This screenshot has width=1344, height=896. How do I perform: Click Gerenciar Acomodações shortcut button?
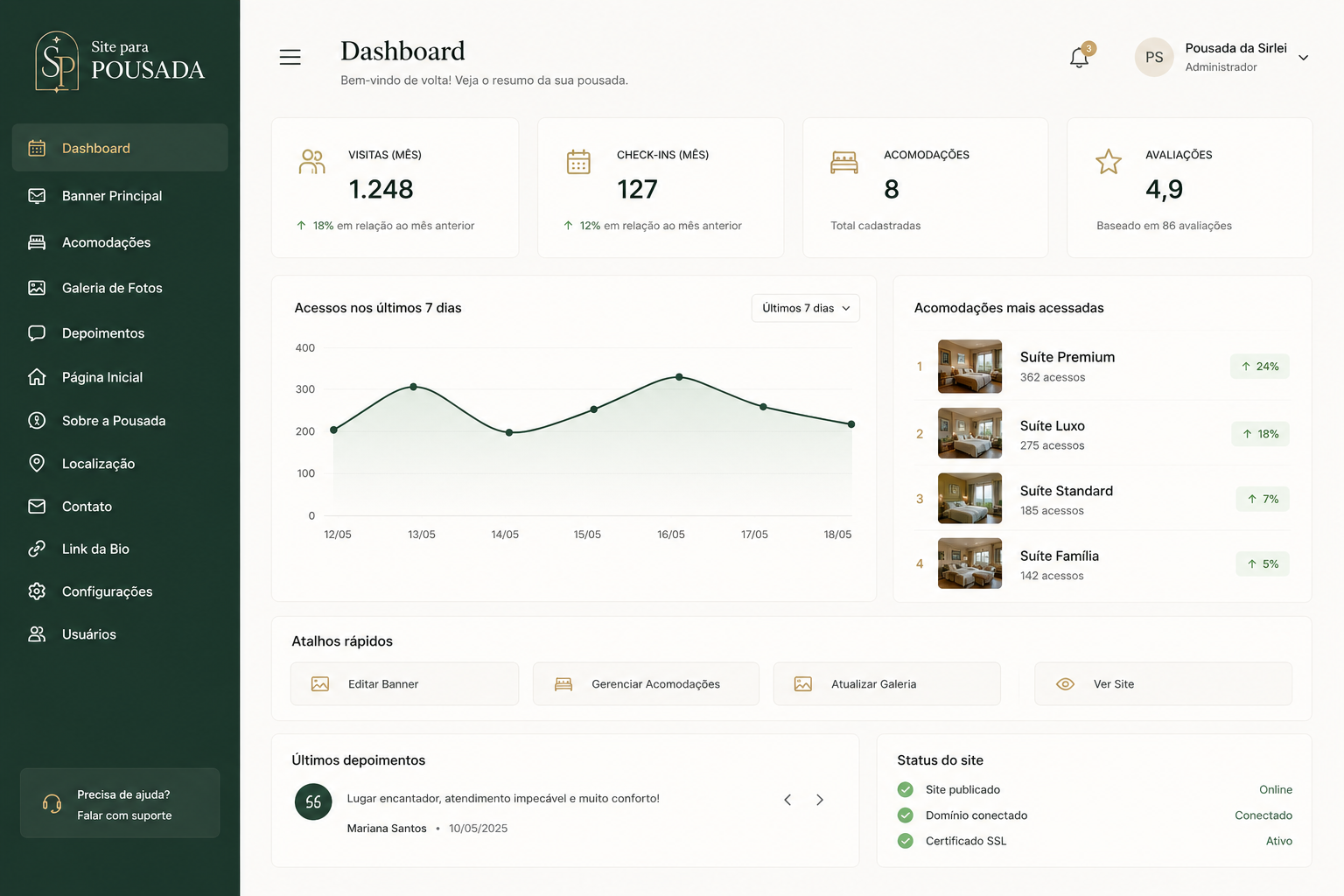(646, 684)
